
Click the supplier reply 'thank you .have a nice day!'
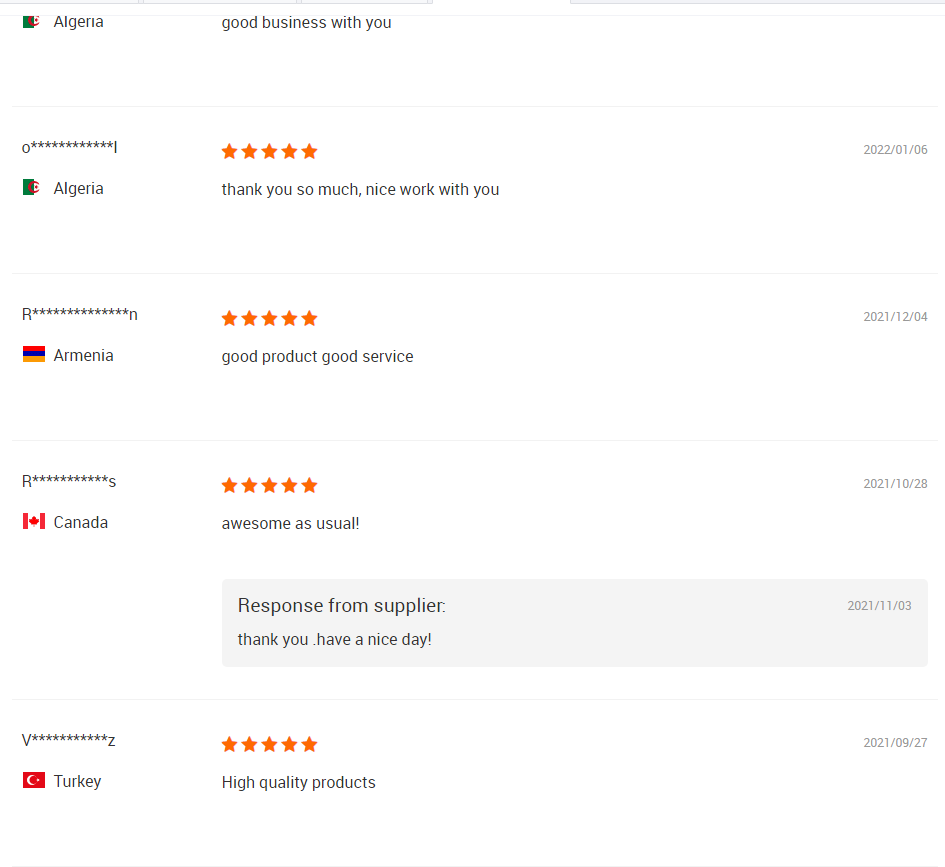tap(334, 639)
